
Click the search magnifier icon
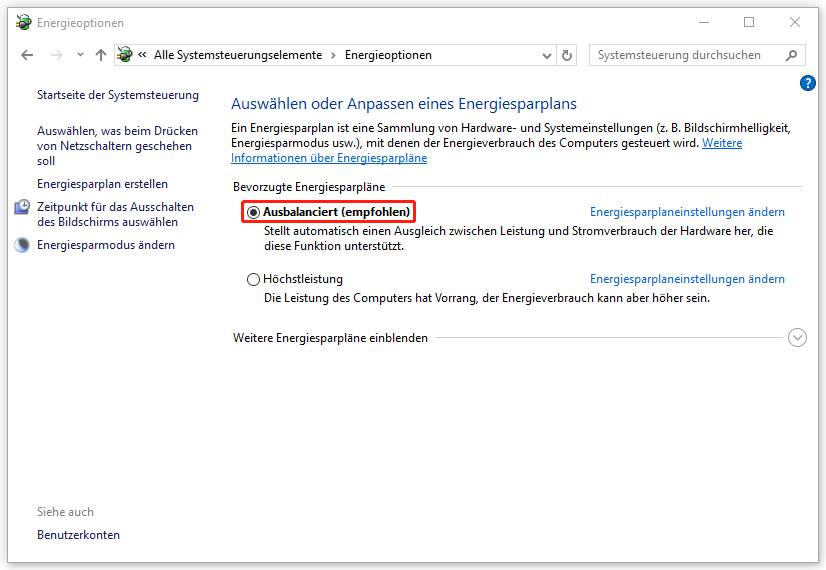click(791, 55)
